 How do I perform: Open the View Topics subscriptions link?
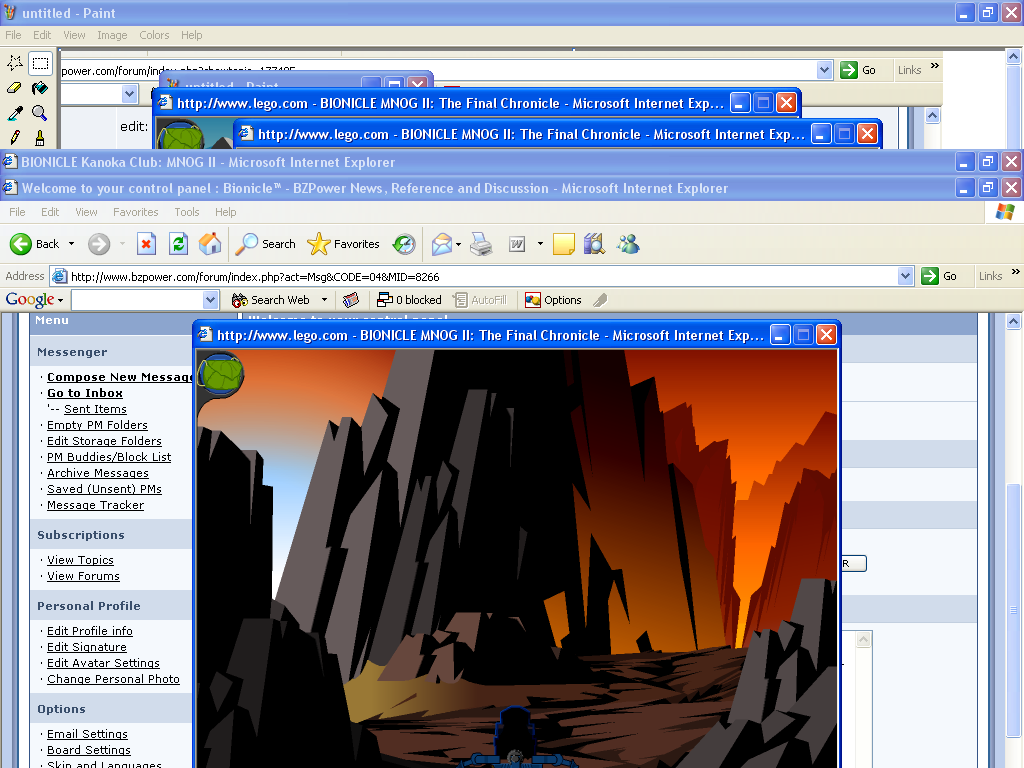tap(80, 560)
